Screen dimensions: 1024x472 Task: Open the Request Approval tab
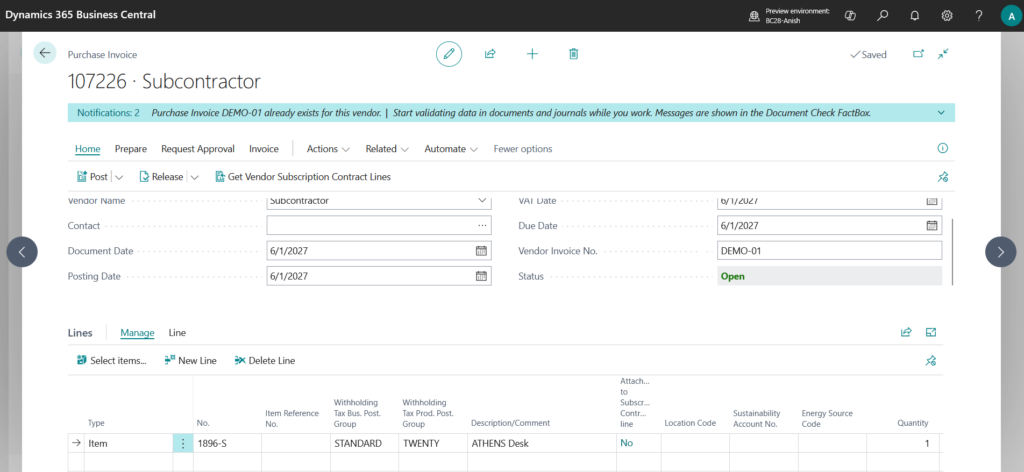(x=198, y=149)
